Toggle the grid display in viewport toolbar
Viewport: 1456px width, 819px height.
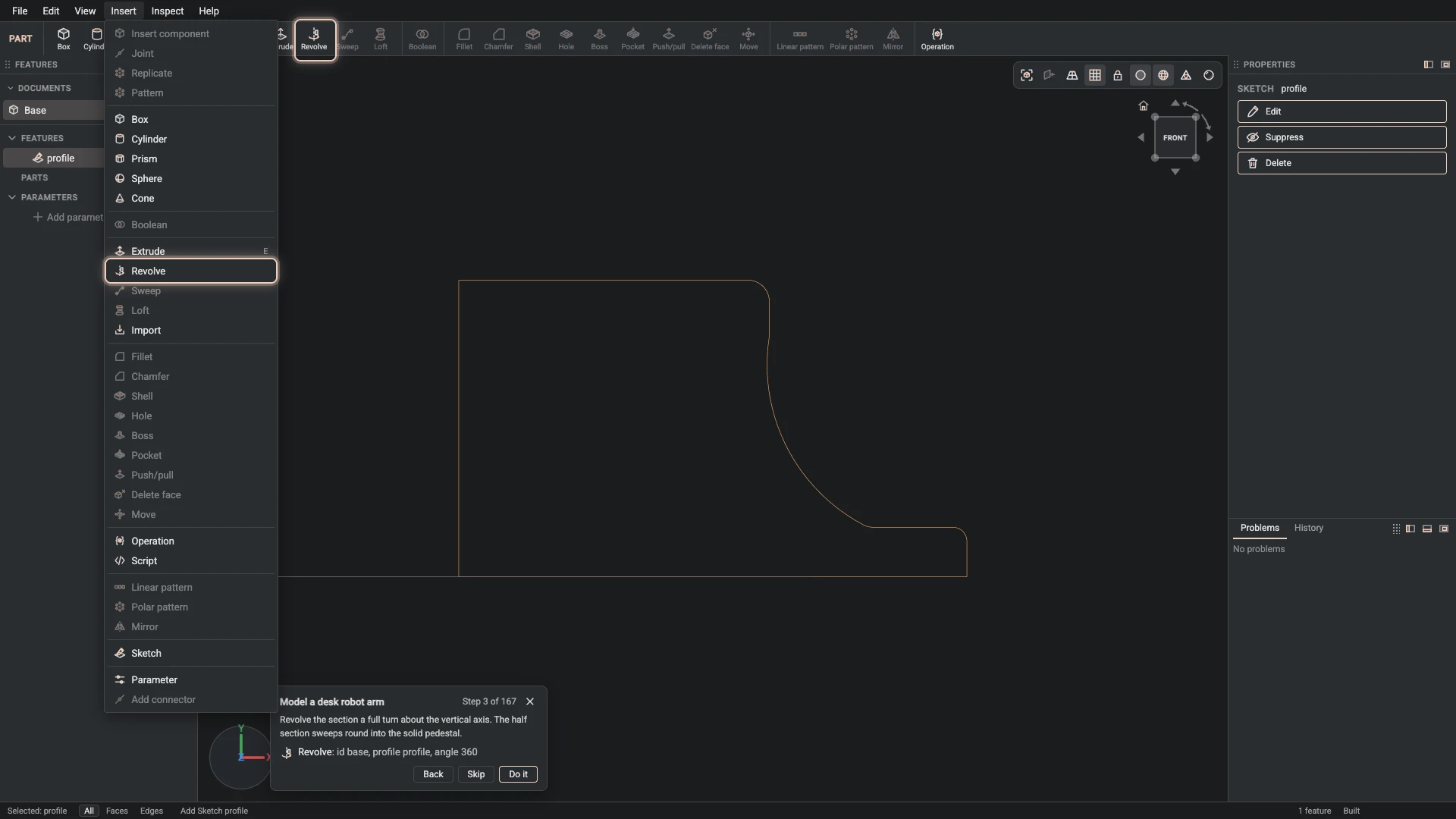point(1095,75)
